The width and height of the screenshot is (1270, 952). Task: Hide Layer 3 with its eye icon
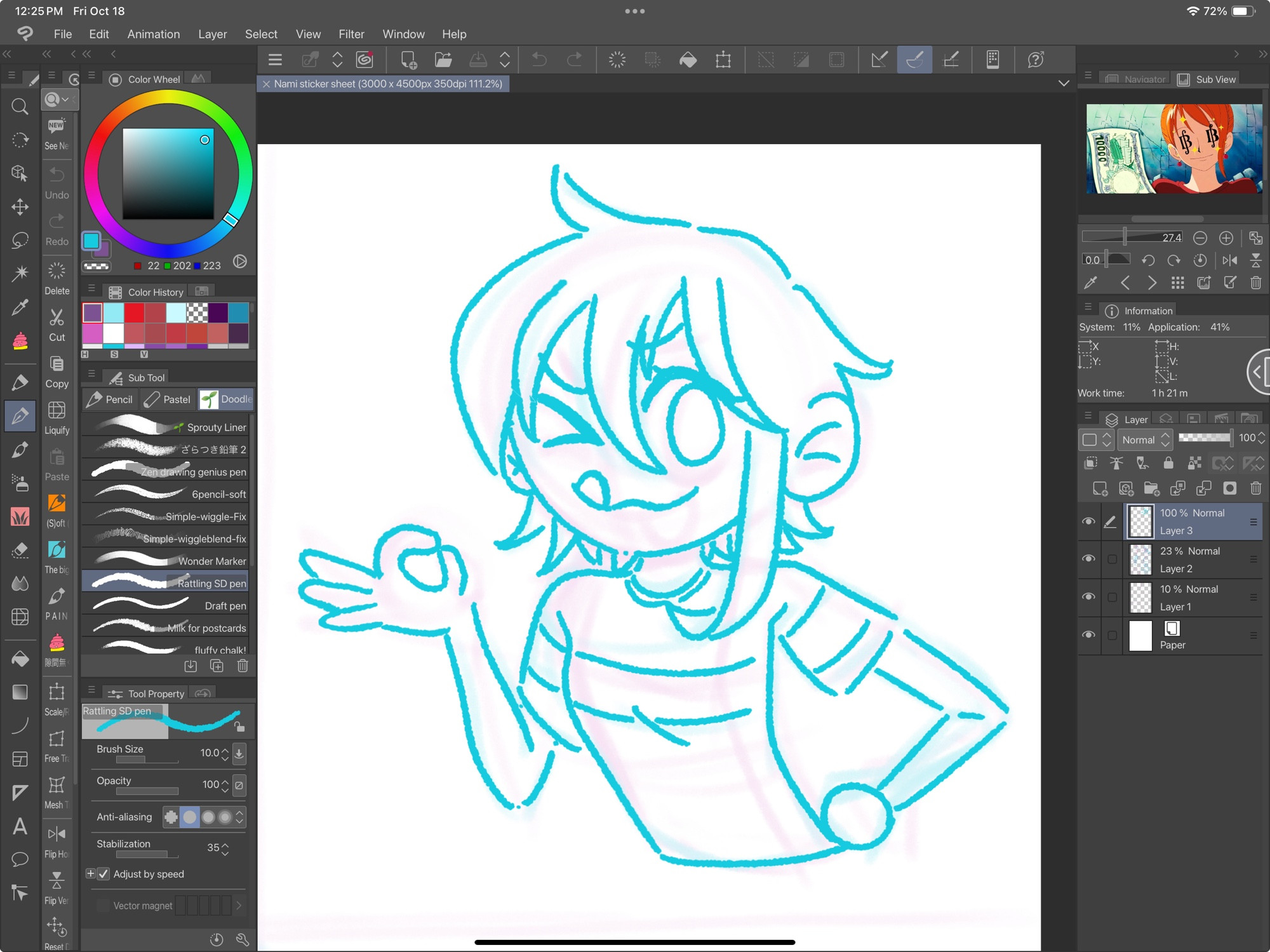pyautogui.click(x=1088, y=521)
